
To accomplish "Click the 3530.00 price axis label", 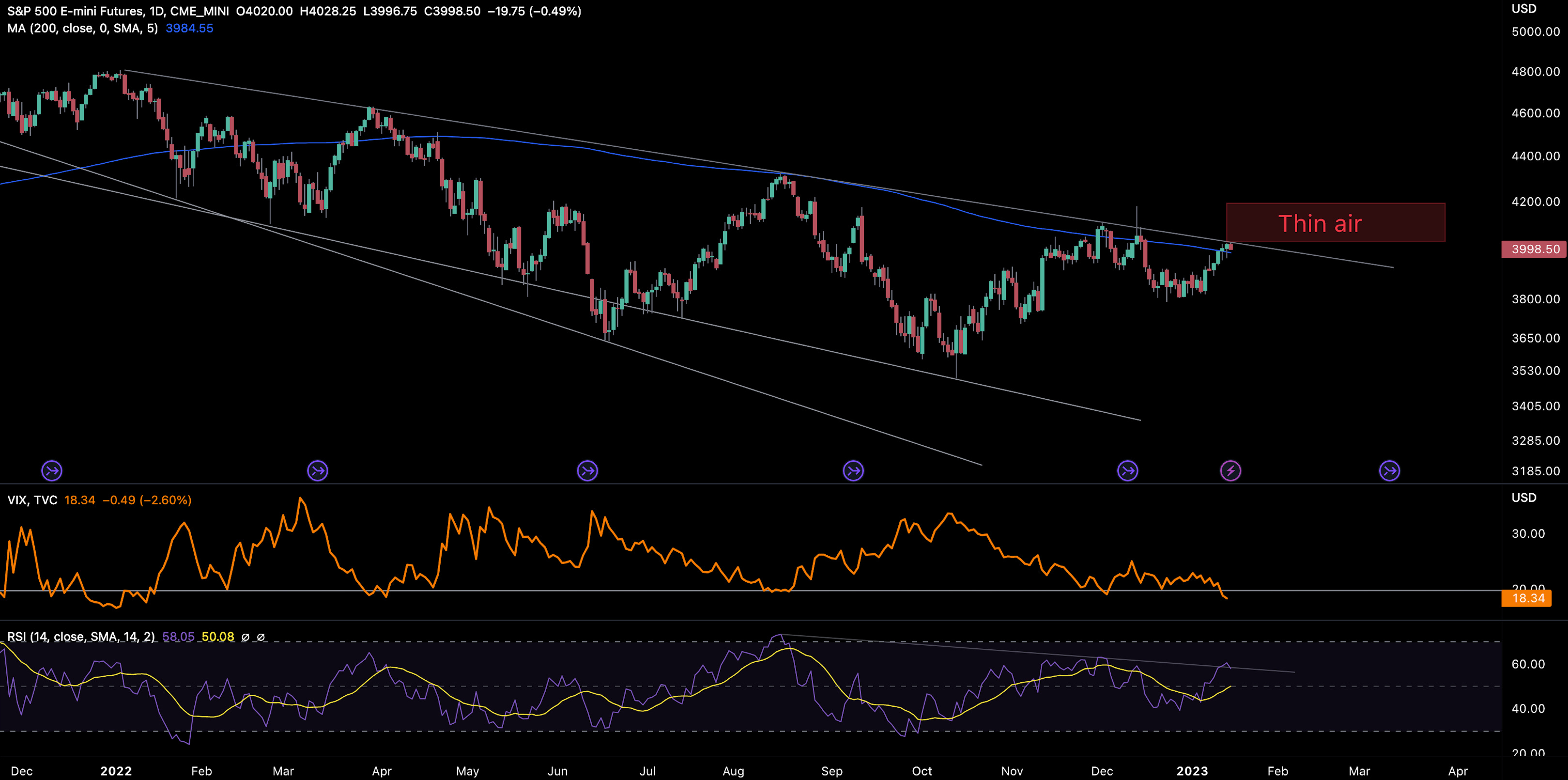I will click(x=1536, y=371).
